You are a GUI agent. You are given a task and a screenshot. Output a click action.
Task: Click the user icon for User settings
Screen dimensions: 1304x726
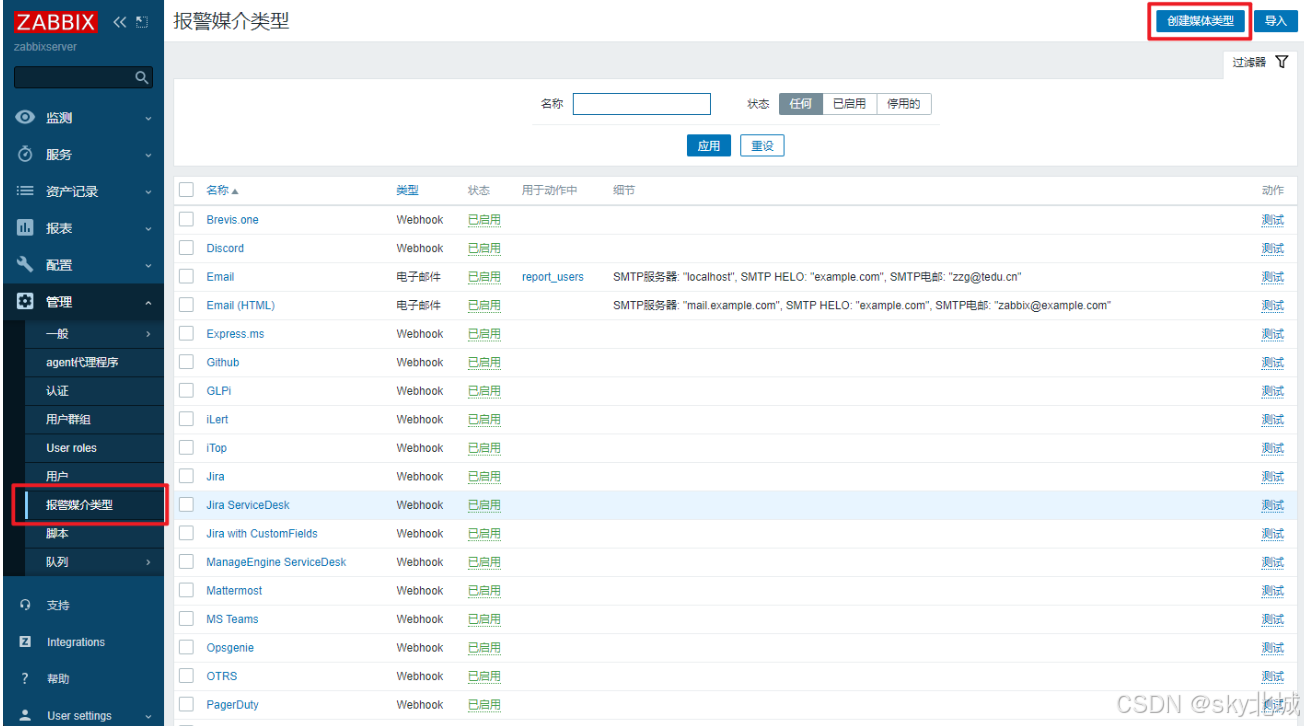(25, 716)
